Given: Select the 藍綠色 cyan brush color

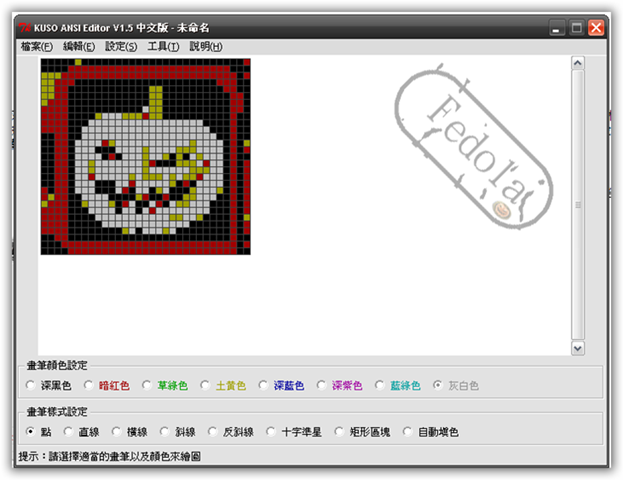Looking at the screenshot, I should [380, 385].
